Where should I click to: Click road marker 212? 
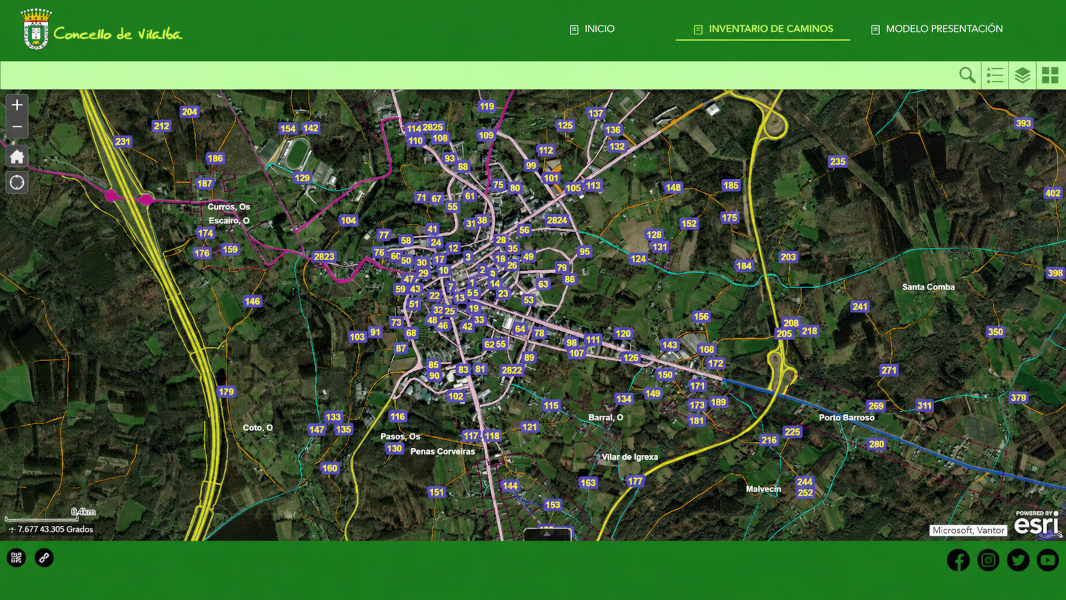point(161,126)
